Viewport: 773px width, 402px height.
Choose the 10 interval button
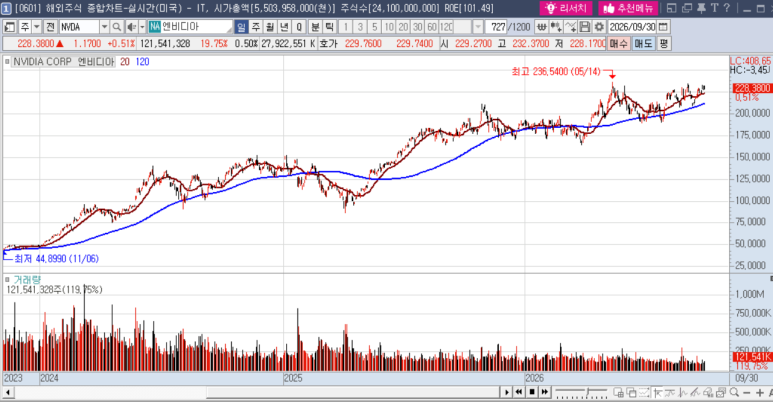pyautogui.click(x=389, y=27)
